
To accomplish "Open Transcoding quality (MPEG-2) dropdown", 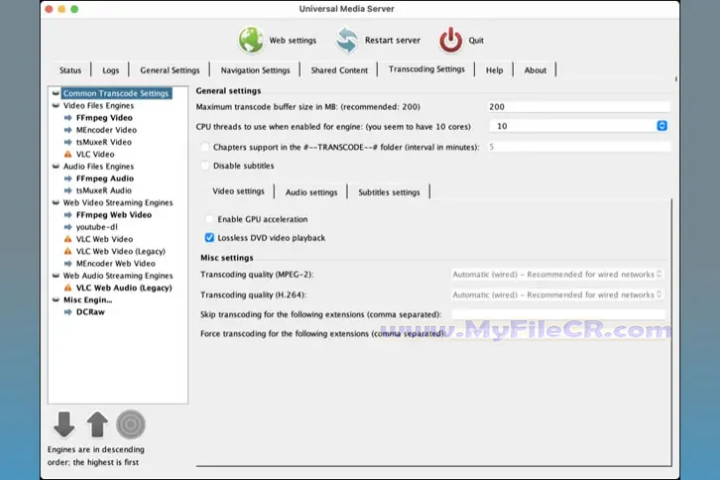I will coord(557,274).
